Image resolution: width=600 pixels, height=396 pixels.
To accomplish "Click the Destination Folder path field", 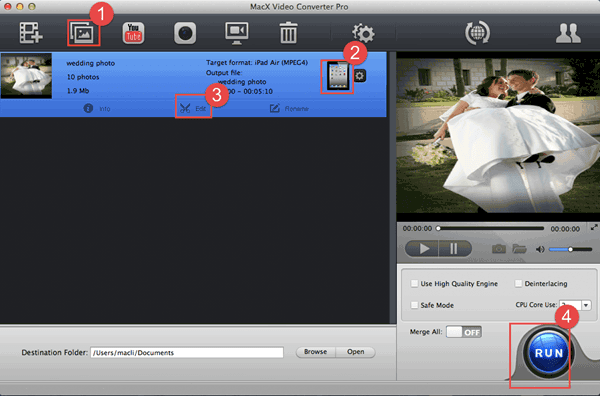I will pyautogui.click(x=187, y=352).
